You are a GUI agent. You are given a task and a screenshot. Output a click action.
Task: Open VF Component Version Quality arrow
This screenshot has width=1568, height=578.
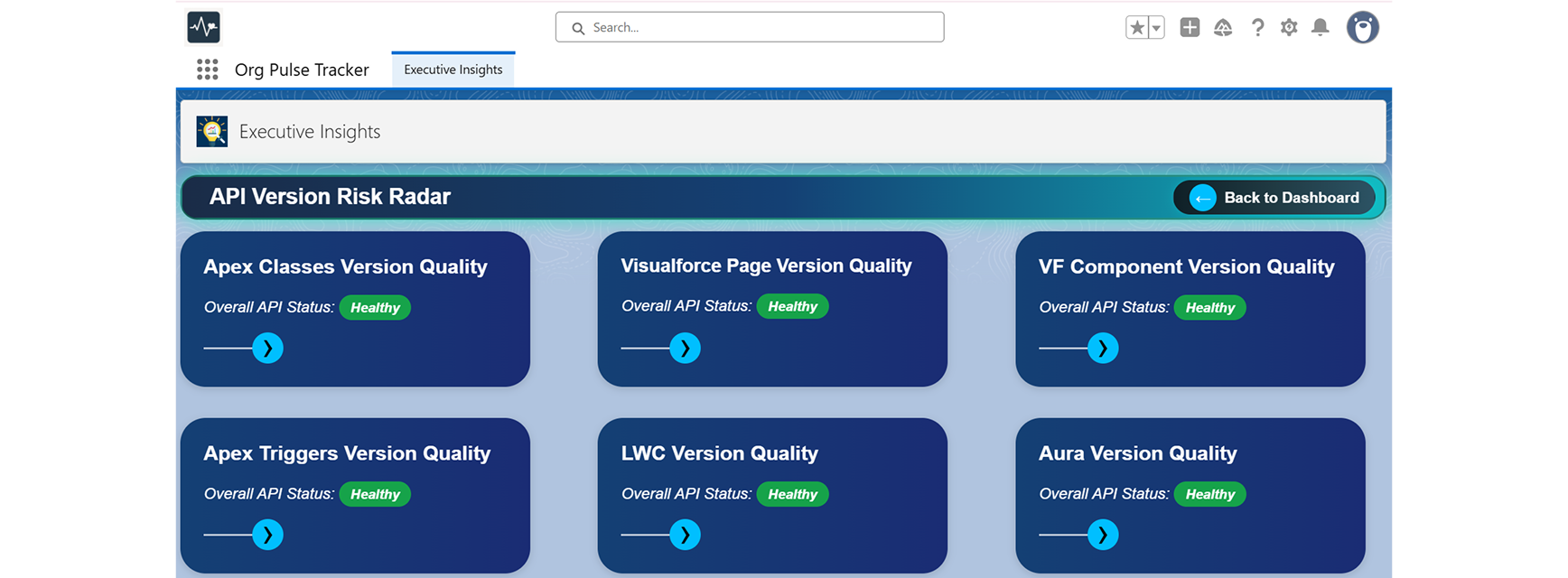coord(1103,348)
